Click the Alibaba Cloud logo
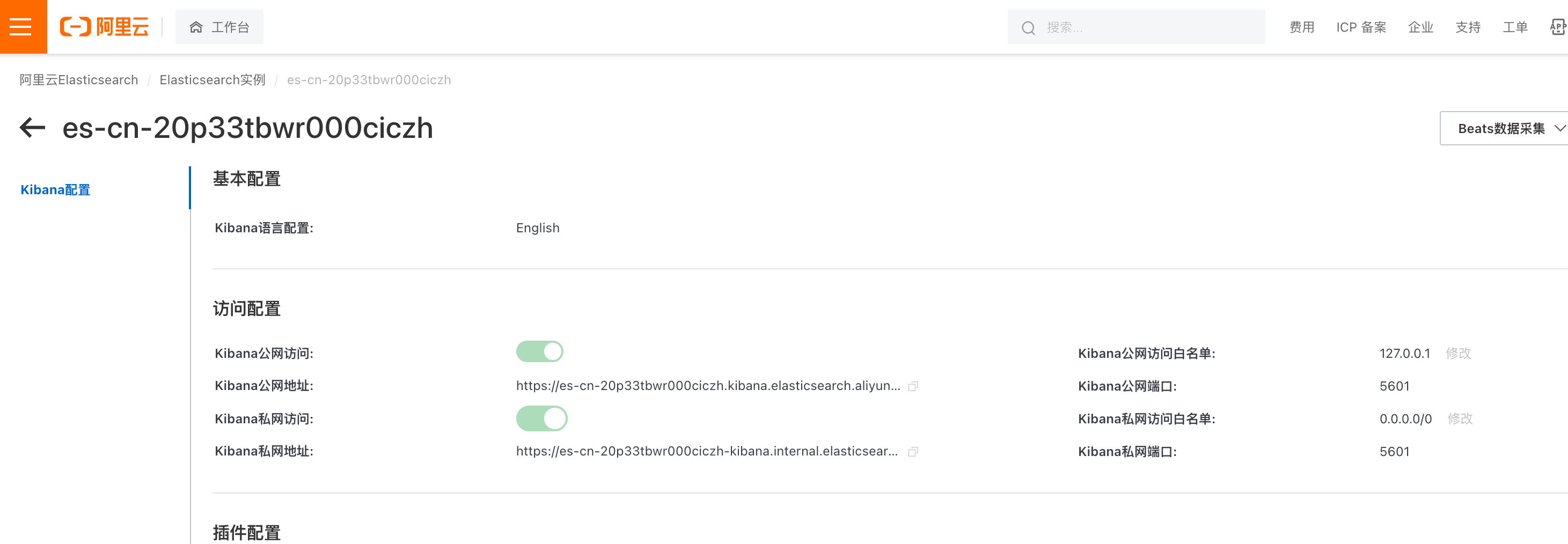The width and height of the screenshot is (1568, 544). click(104, 27)
